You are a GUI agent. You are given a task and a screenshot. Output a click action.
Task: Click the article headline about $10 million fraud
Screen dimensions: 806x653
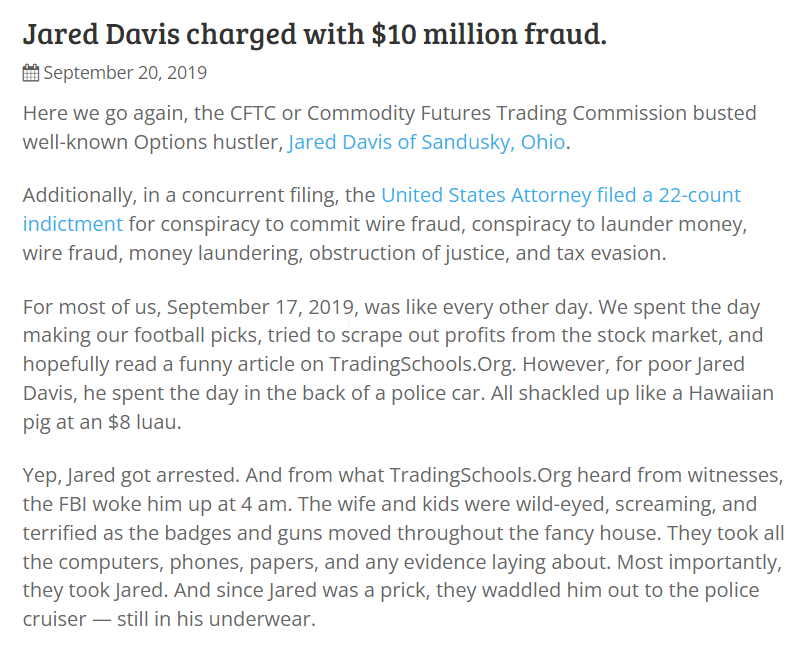pos(315,34)
